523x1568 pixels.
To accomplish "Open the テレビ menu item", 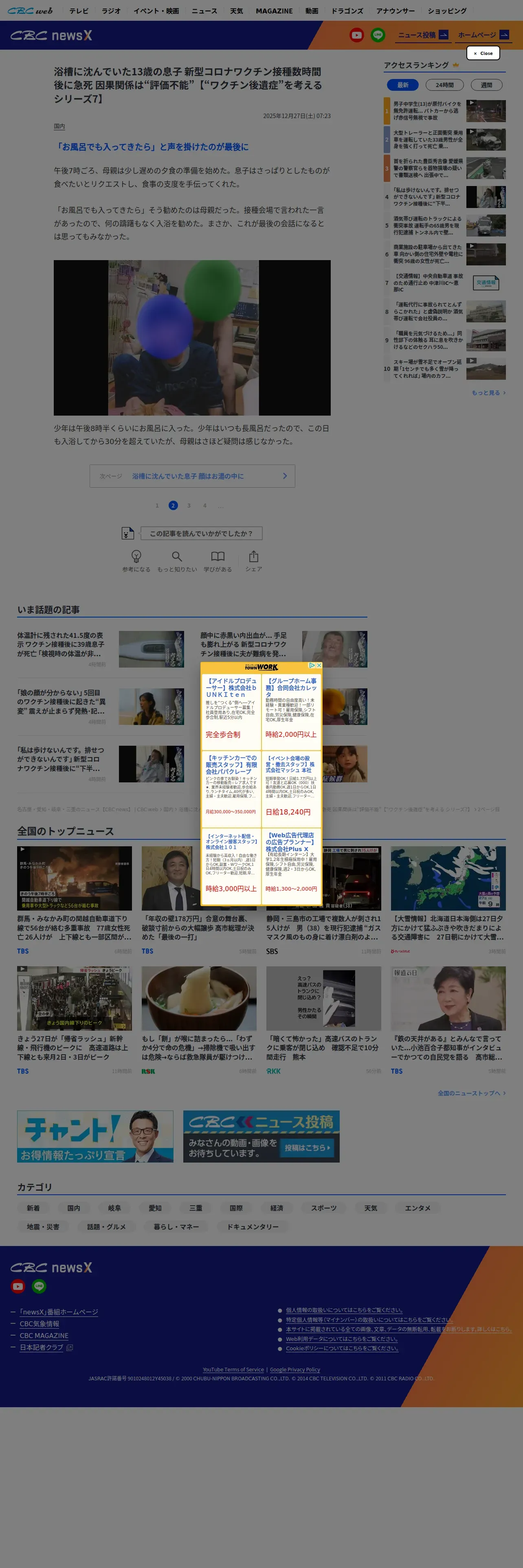I will click(x=79, y=11).
